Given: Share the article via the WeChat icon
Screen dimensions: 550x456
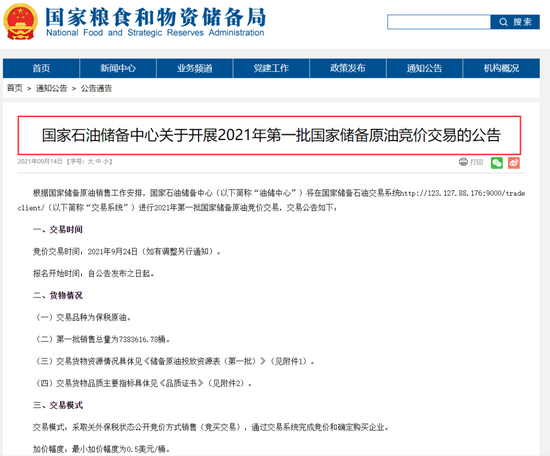Looking at the screenshot, I should pyautogui.click(x=497, y=163).
